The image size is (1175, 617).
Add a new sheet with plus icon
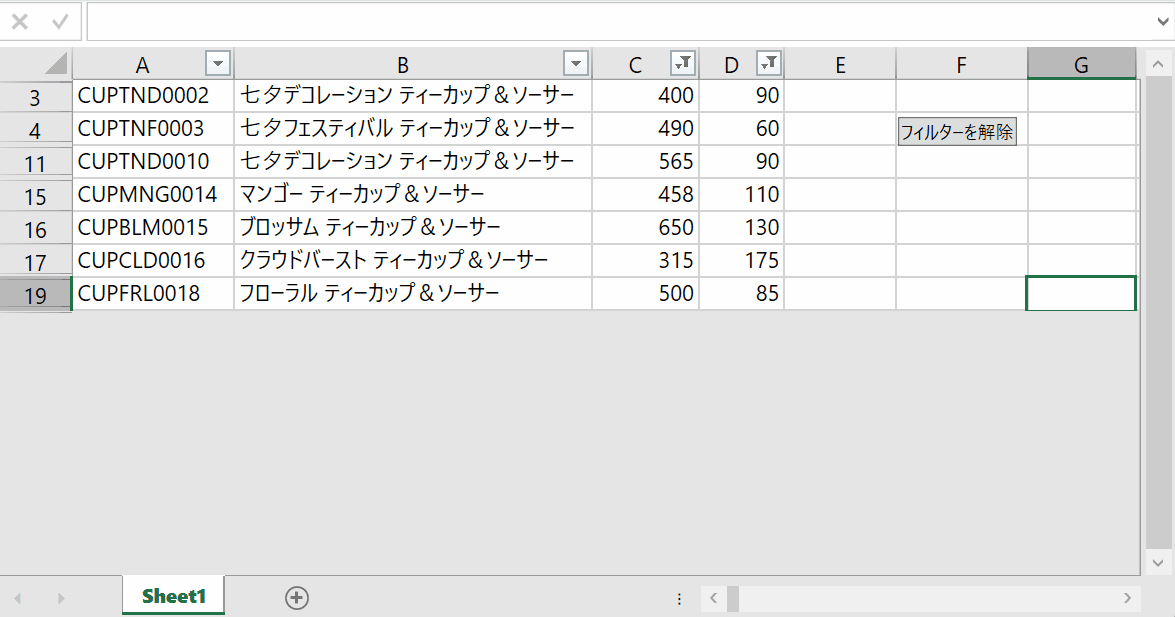tap(297, 598)
